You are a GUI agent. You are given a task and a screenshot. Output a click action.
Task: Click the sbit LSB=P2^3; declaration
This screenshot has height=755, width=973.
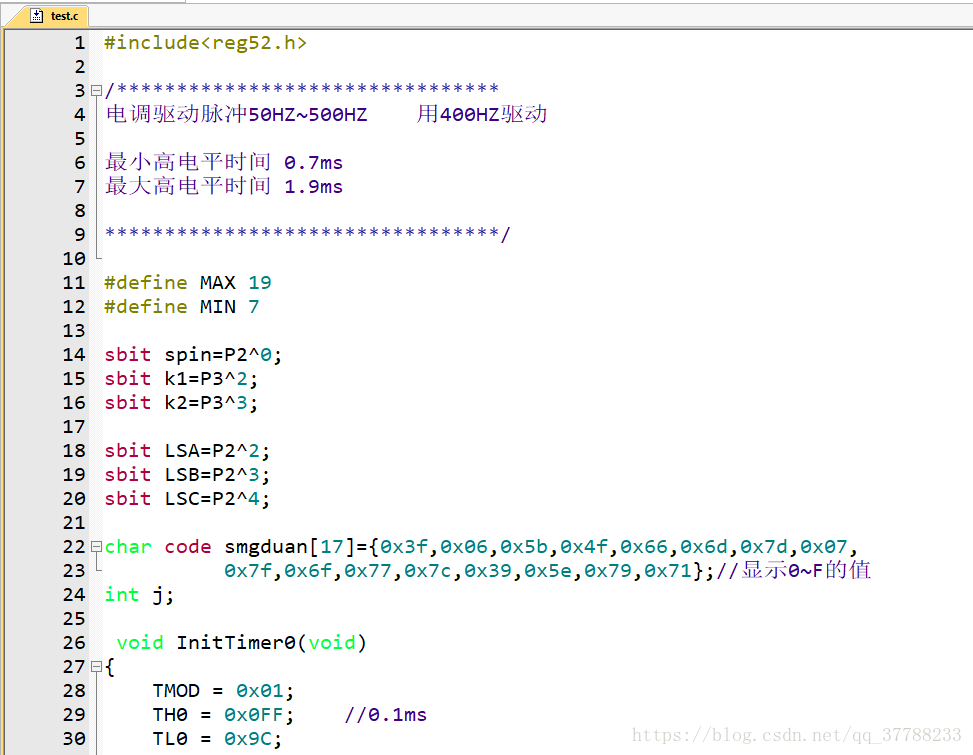pos(187,475)
